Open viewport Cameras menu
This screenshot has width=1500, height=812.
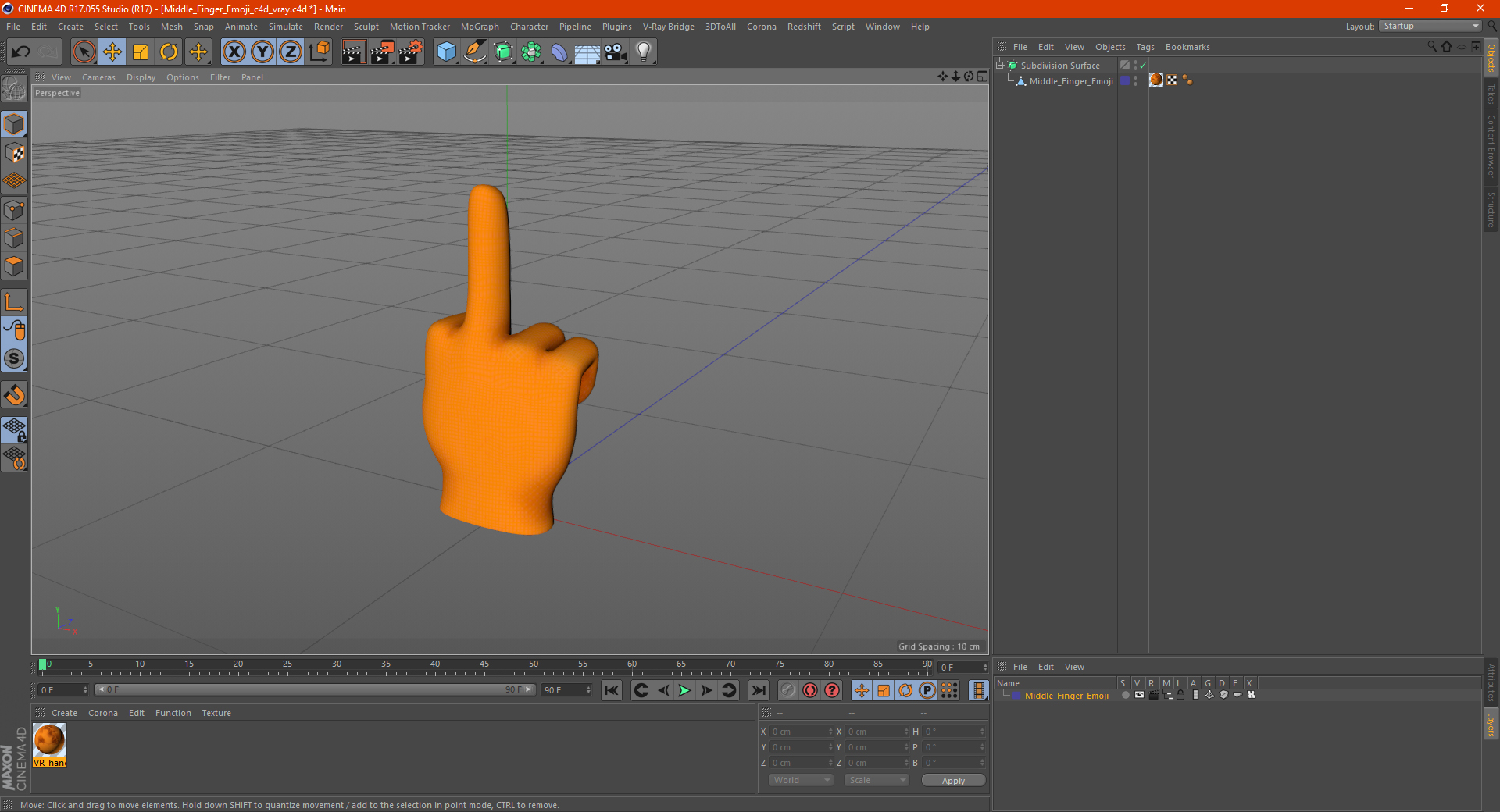click(x=98, y=77)
